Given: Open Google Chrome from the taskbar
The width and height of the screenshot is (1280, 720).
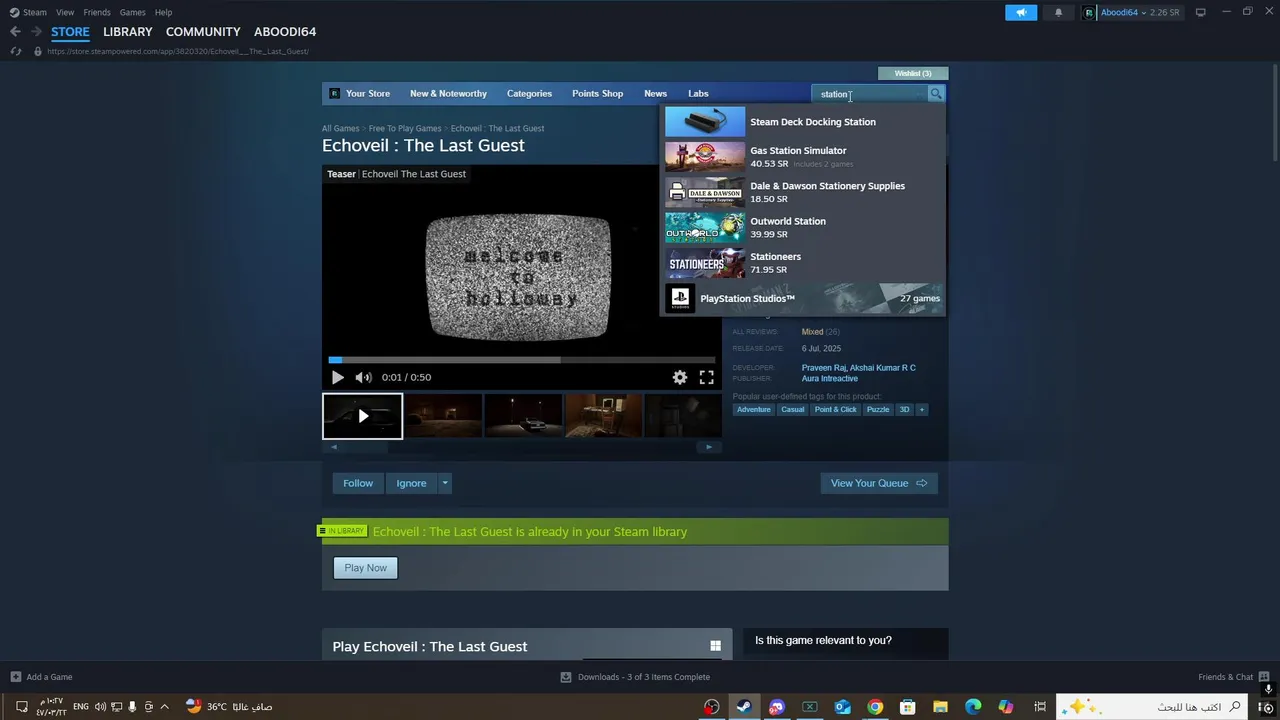Looking at the screenshot, I should coord(875,707).
